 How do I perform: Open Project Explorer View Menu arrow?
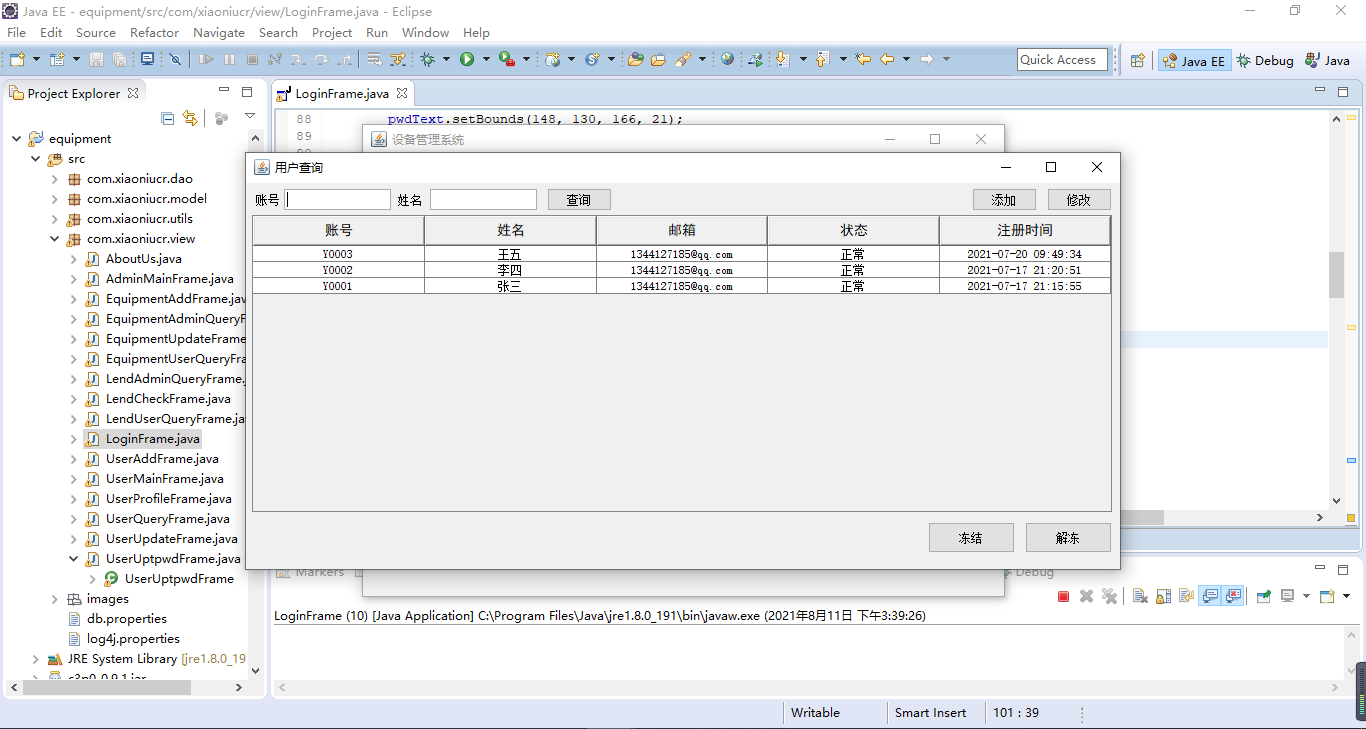tap(250, 118)
